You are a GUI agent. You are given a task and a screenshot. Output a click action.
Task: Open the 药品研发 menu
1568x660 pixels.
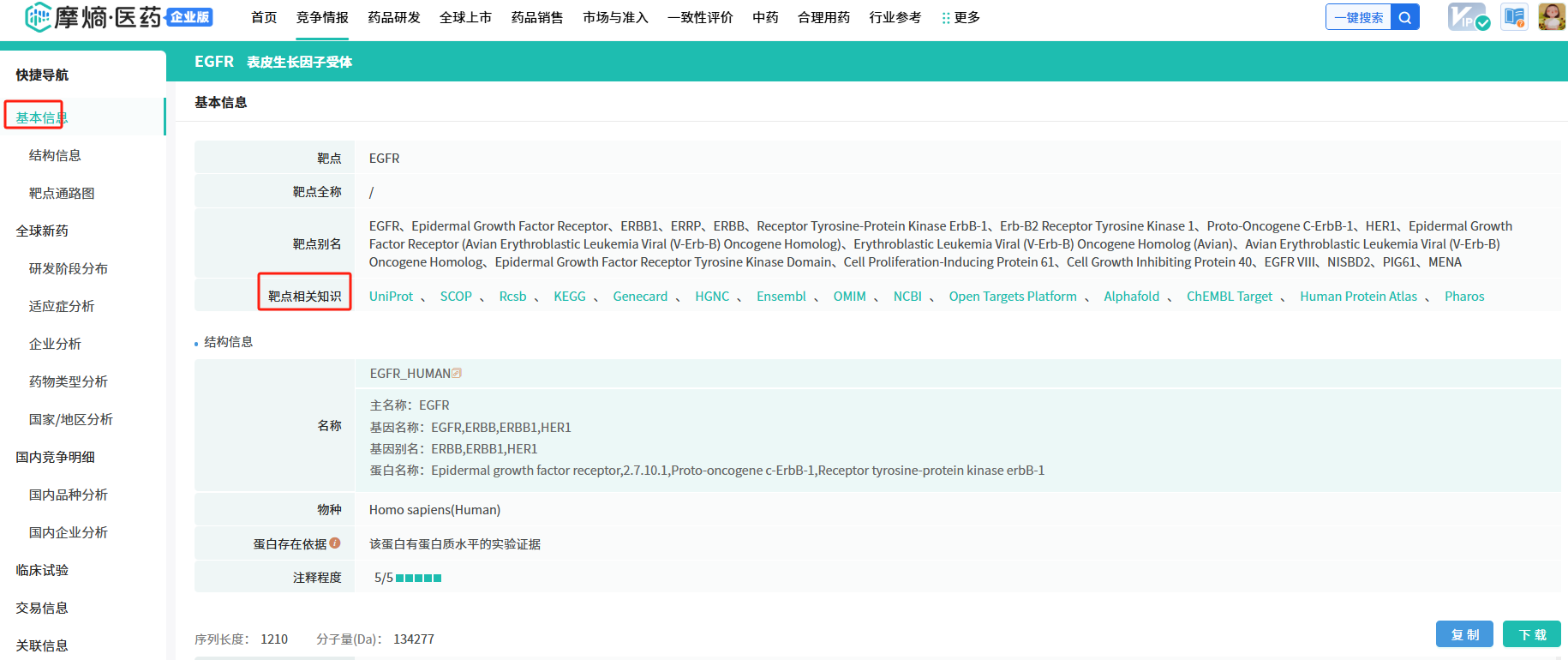[394, 18]
